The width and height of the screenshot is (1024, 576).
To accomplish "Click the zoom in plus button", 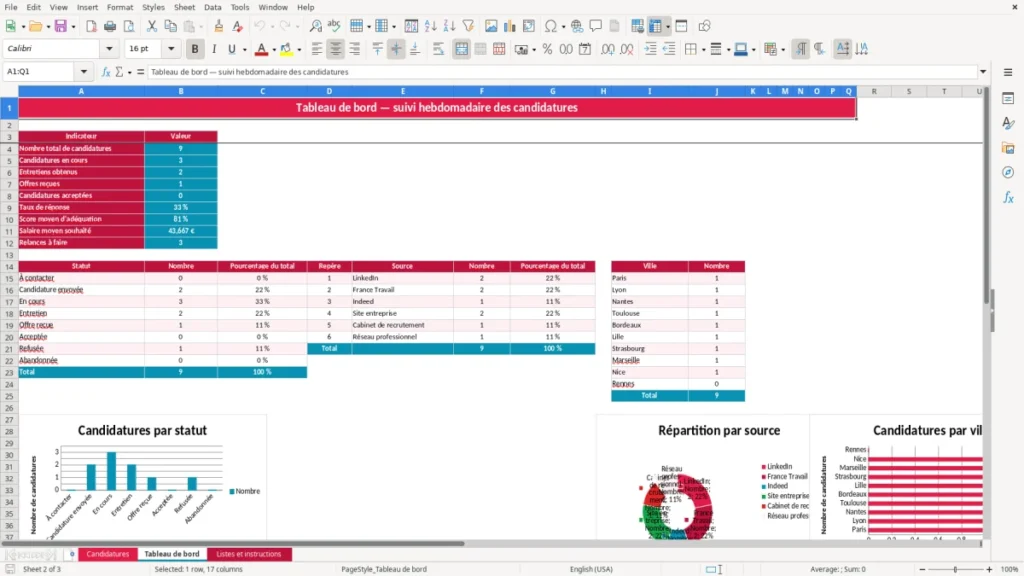I will [989, 569].
